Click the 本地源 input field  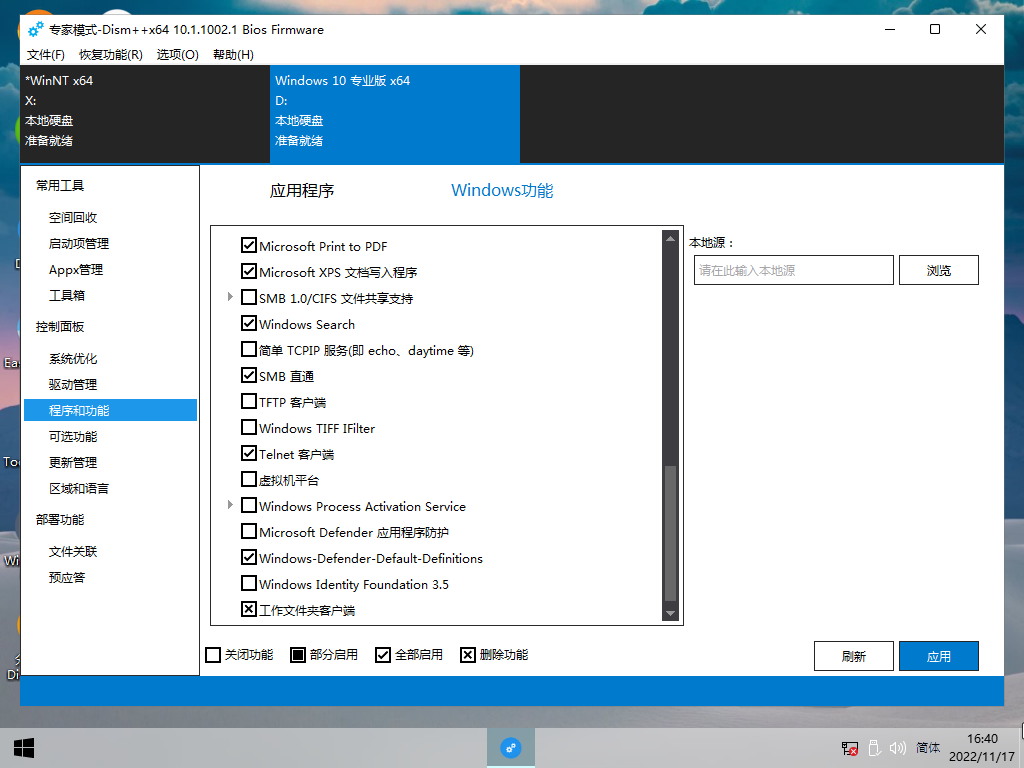(793, 270)
